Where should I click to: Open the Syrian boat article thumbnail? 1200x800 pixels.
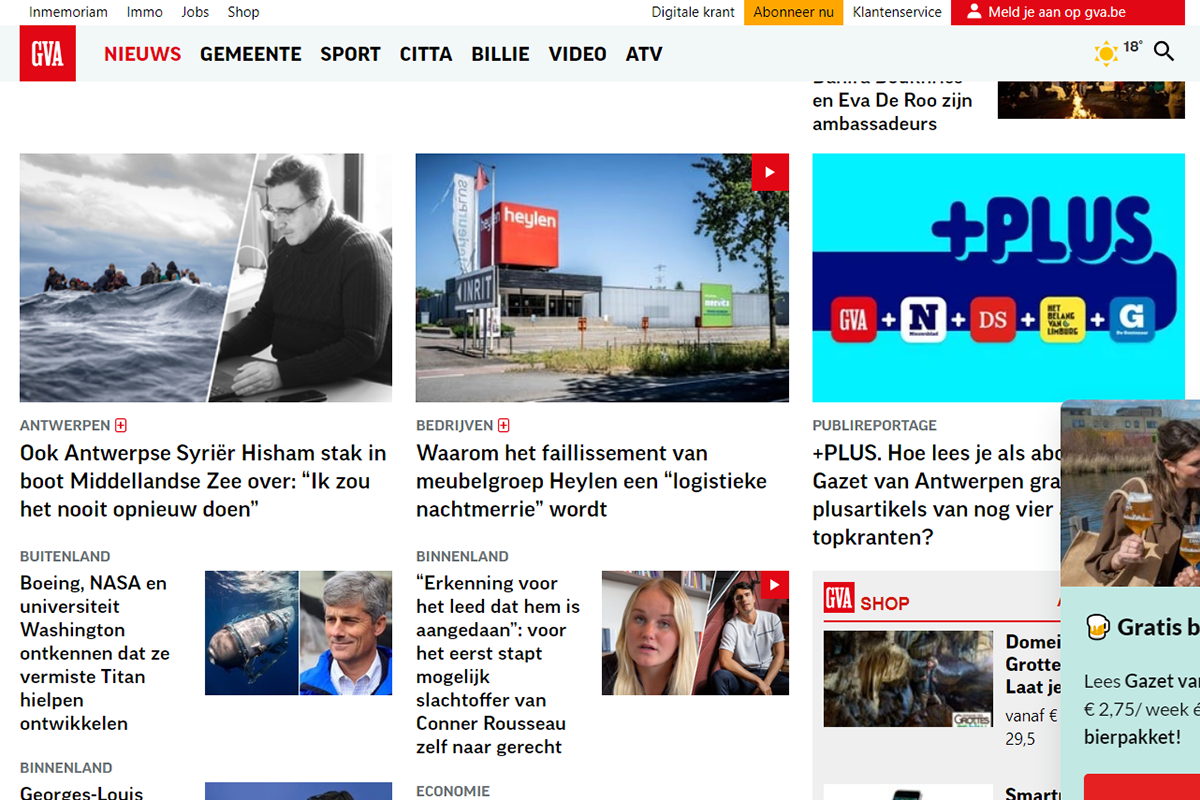pyautogui.click(x=206, y=278)
